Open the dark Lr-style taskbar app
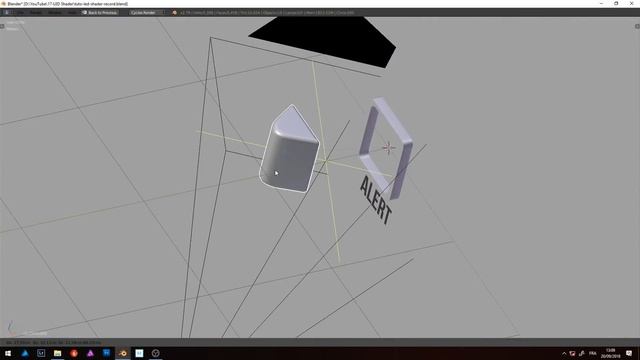 coord(41,353)
